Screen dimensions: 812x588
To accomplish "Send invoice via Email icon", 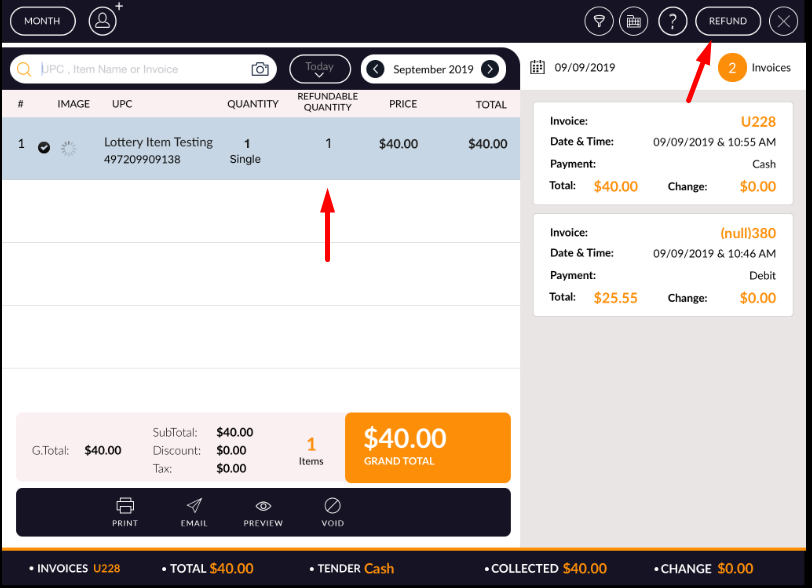I will pos(194,511).
